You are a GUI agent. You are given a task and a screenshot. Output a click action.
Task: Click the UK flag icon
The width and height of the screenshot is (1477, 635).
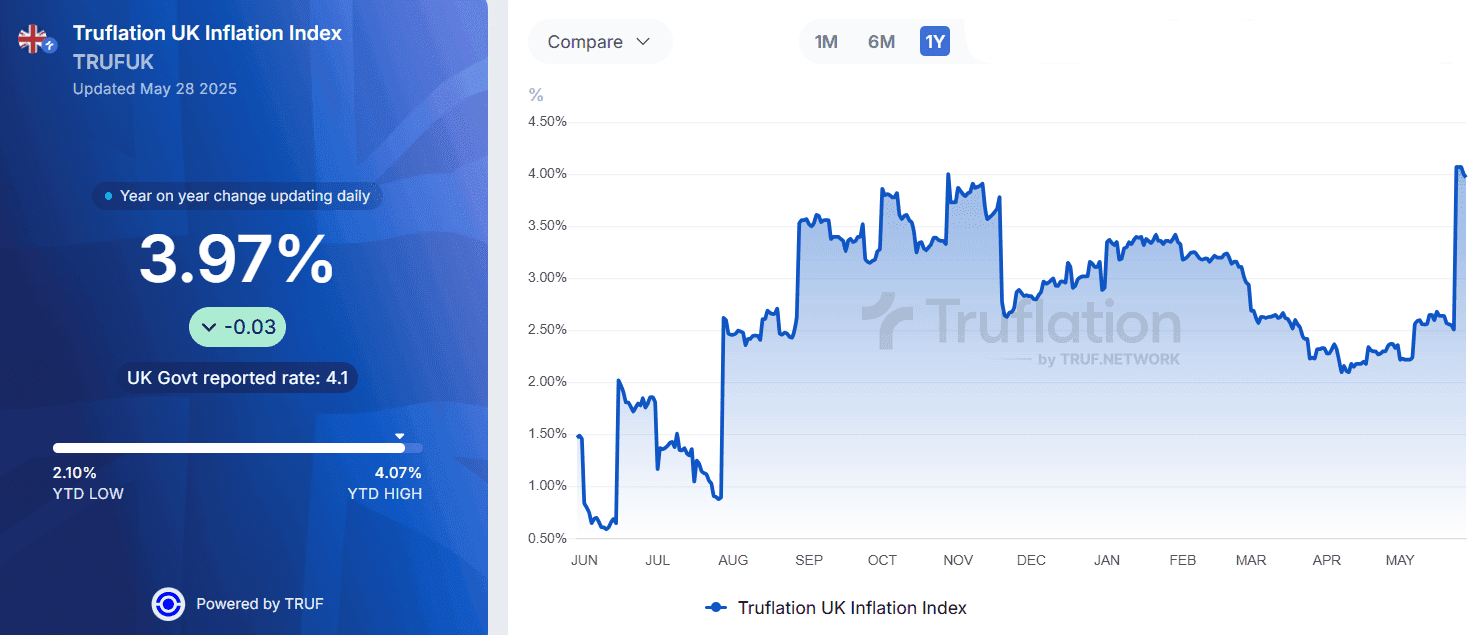tap(33, 39)
